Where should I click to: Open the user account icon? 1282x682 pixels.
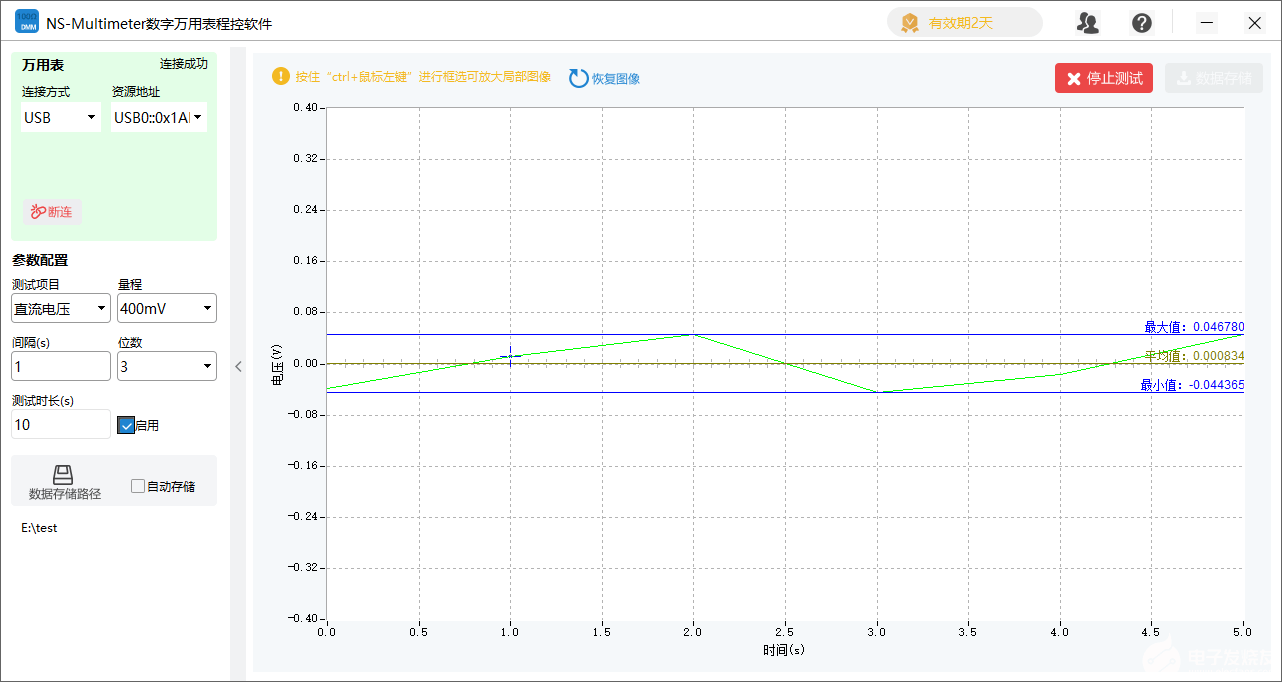pos(1088,23)
